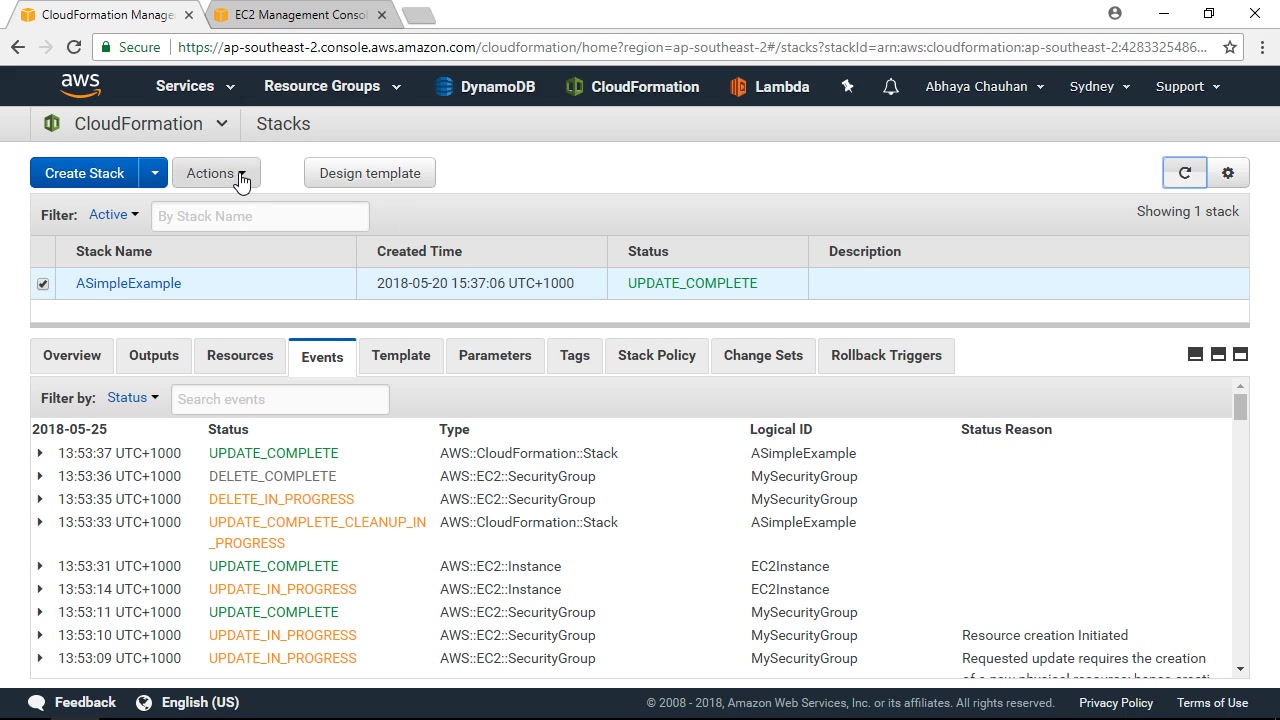Click the events list scrollbar thumb
The height and width of the screenshot is (720, 1280).
pyautogui.click(x=1241, y=407)
